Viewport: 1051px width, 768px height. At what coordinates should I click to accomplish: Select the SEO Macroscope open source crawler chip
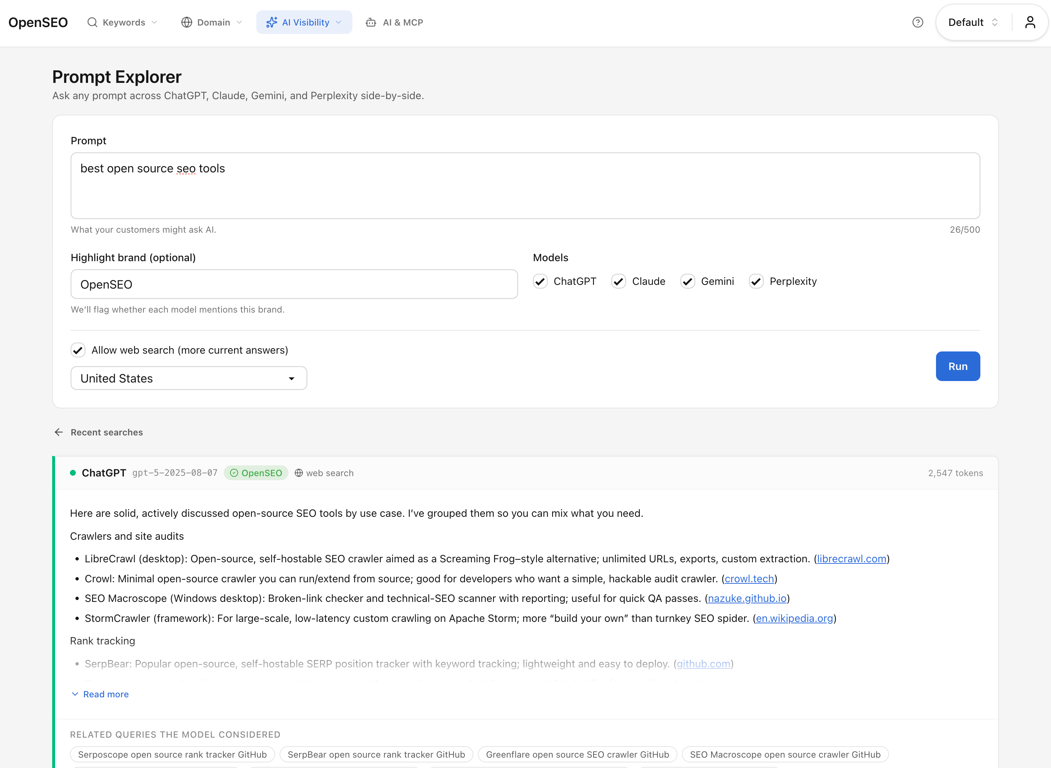tap(785, 755)
